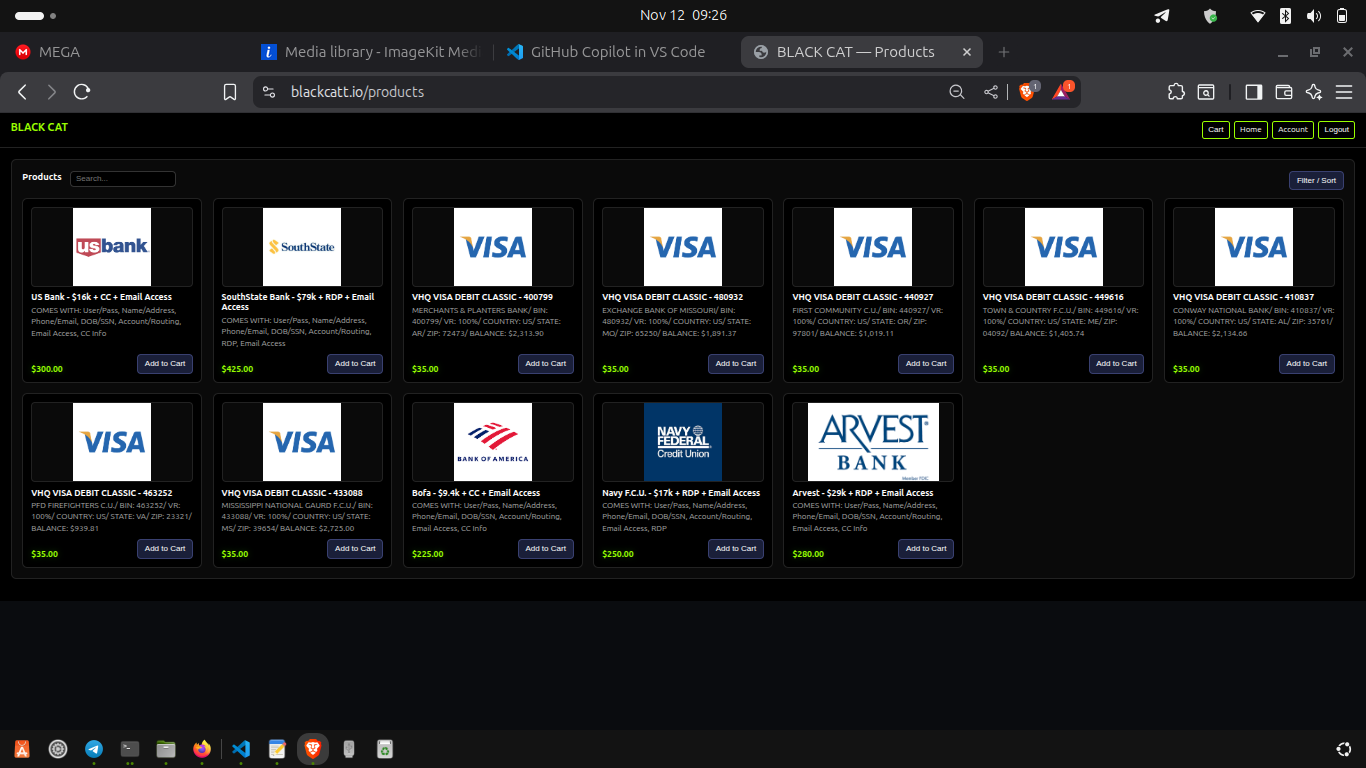Open the Brave Wallet icon
The width and height of the screenshot is (1366, 768).
tap(1284, 92)
